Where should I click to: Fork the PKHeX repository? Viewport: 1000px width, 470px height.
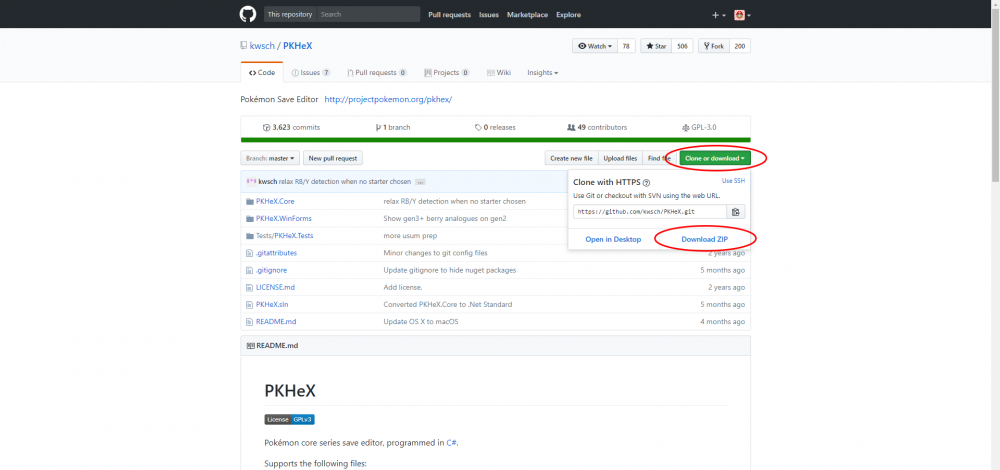pyautogui.click(x=714, y=46)
